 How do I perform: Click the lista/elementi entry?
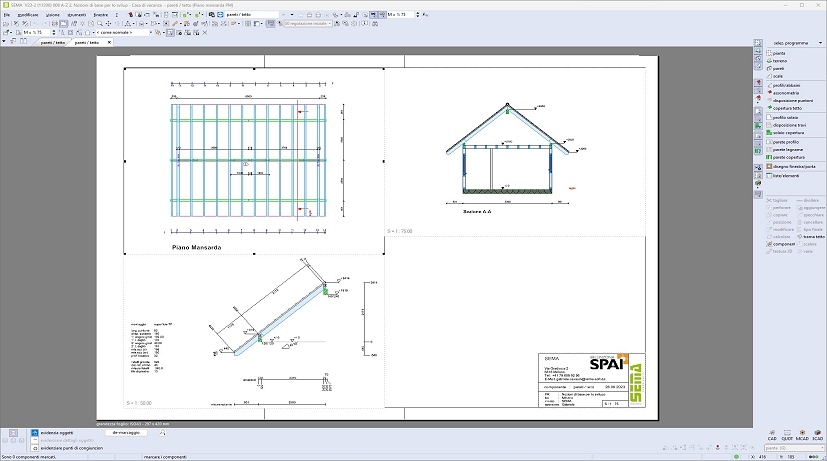(785, 176)
